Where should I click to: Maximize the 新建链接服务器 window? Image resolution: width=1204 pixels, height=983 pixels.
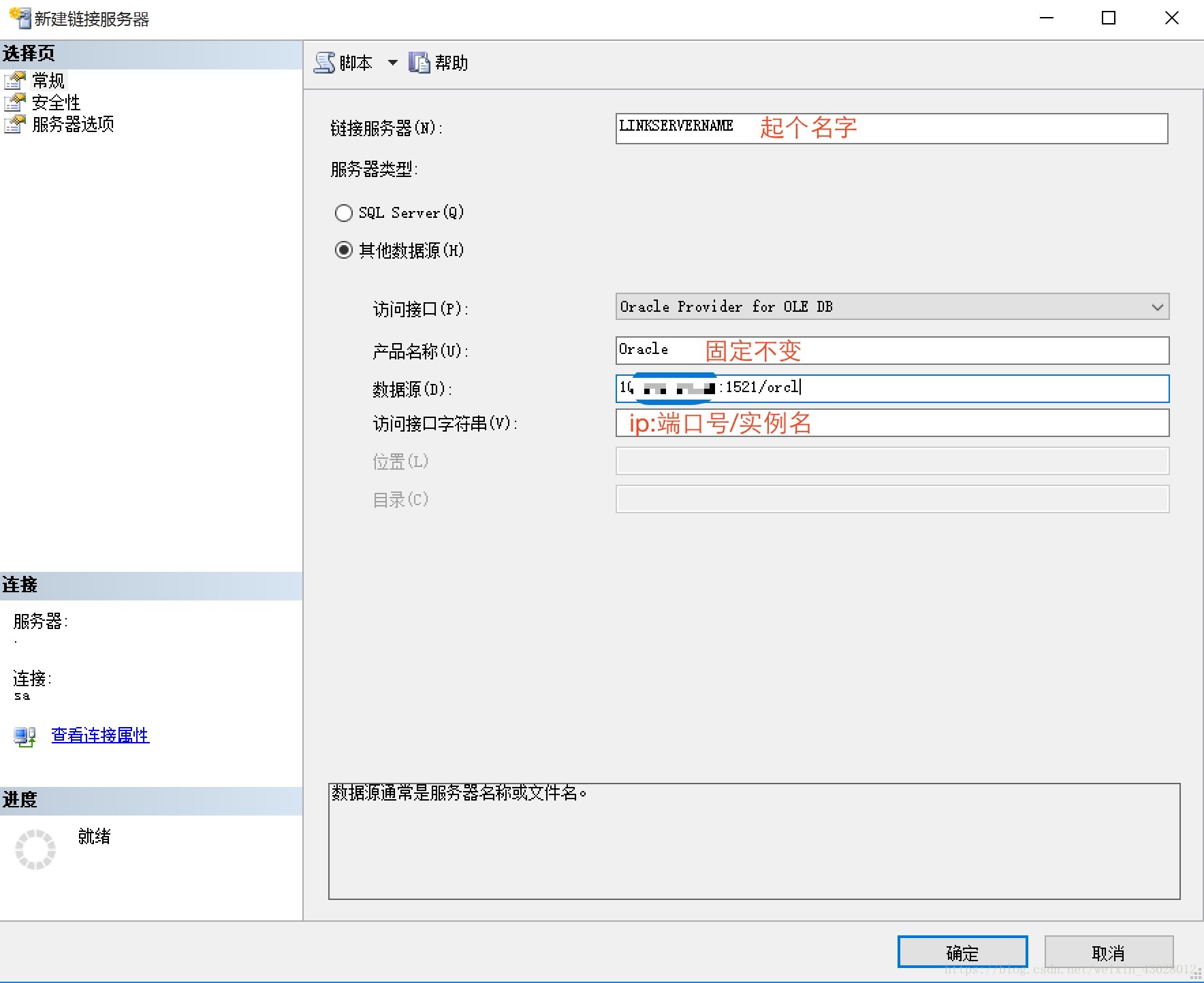click(1109, 18)
